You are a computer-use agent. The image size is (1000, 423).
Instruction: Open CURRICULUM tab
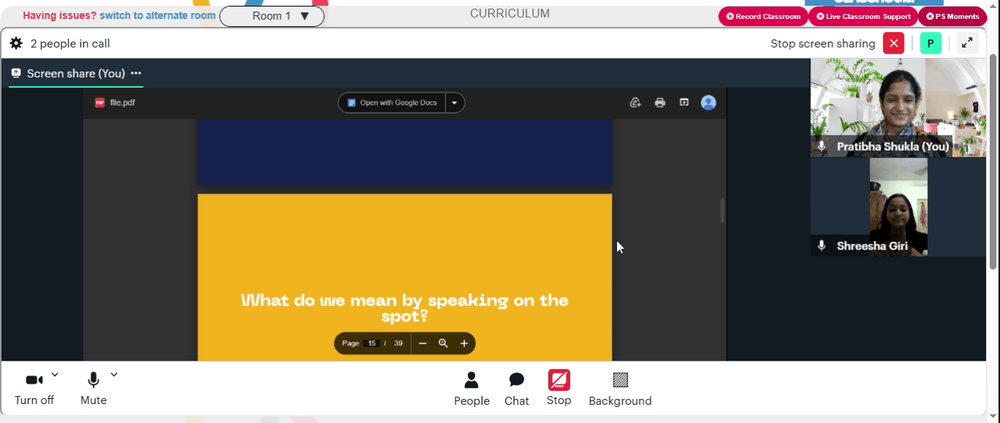click(510, 13)
